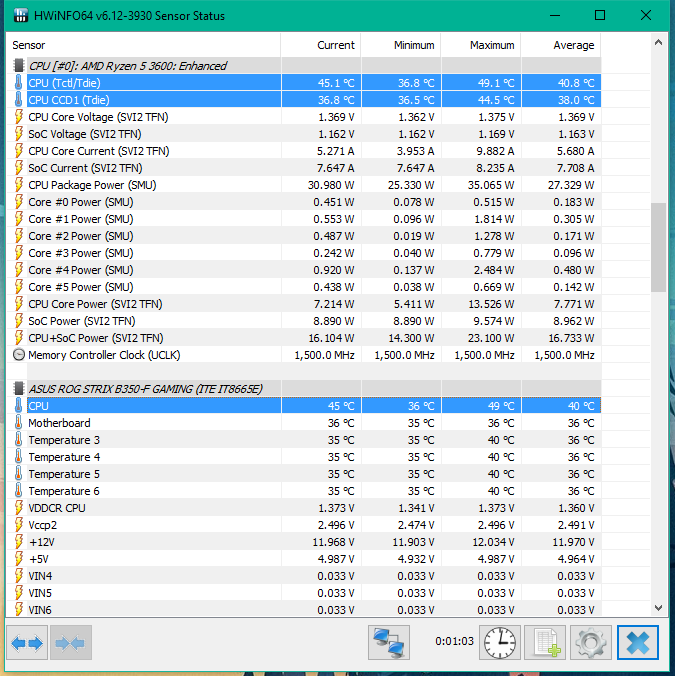Close sensors with the blue X button
The width and height of the screenshot is (675, 676).
(x=638, y=643)
